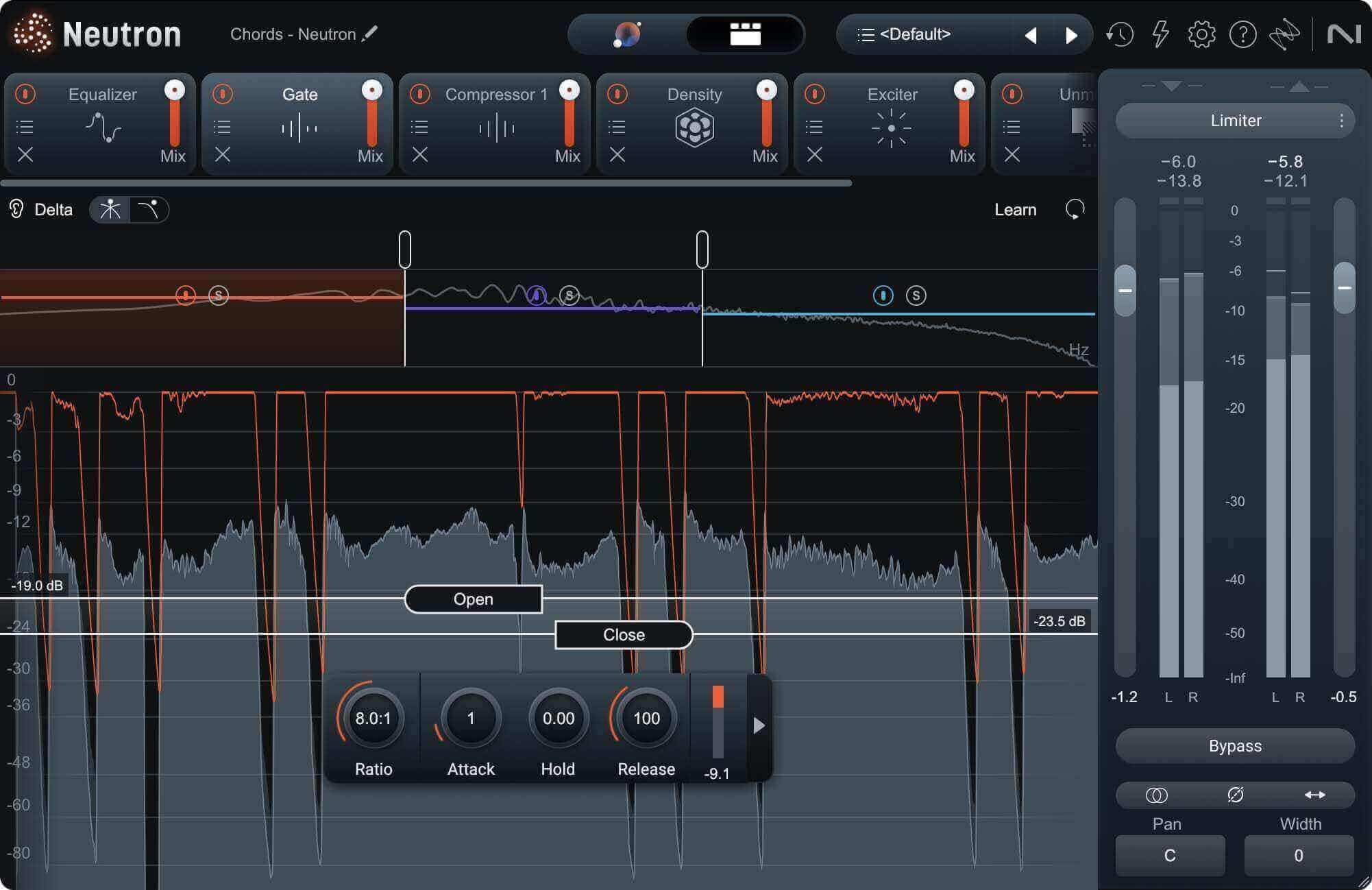
Task: Click the Ratio knob
Action: 373,719
